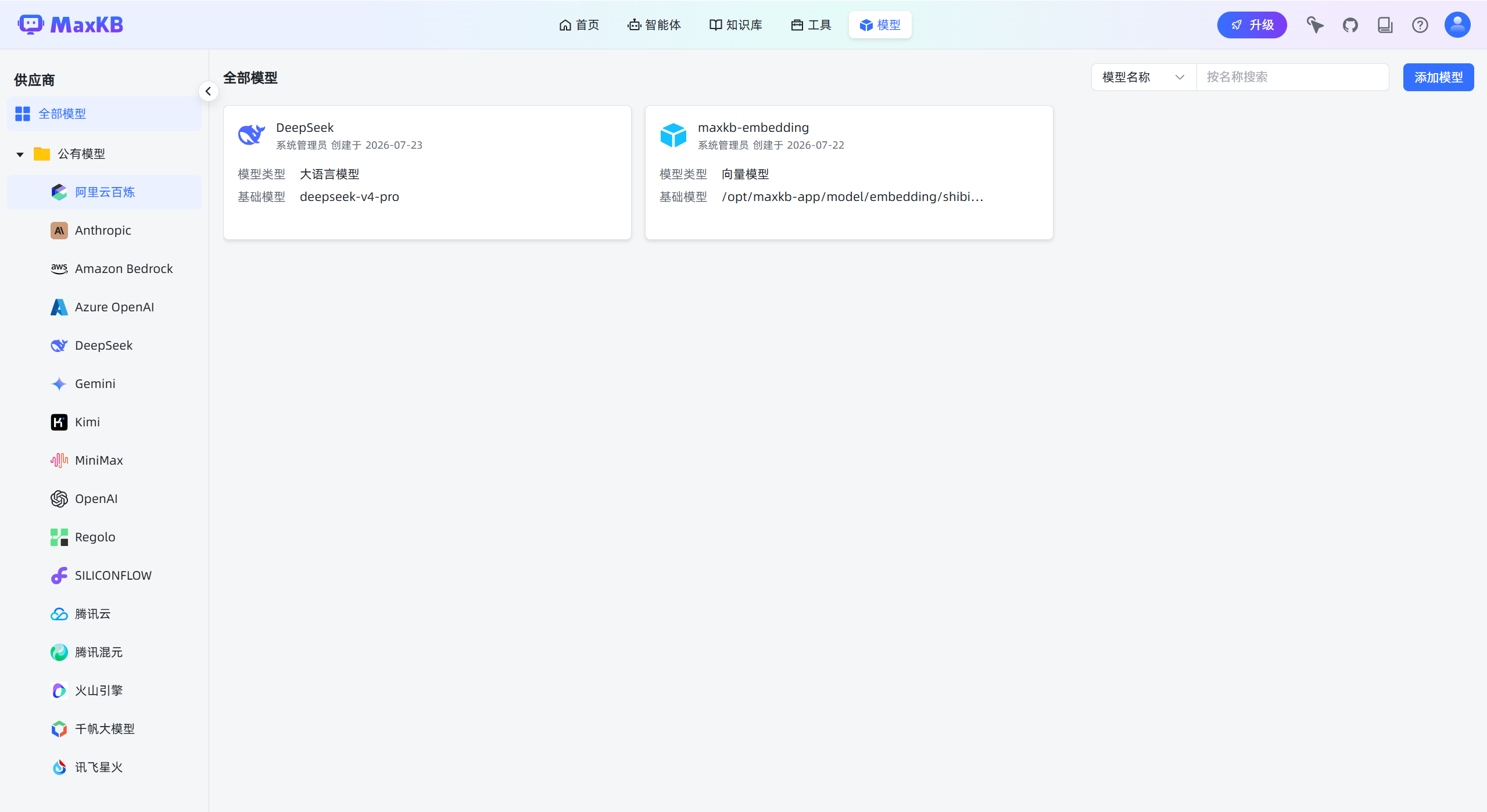Screen dimensions: 1487x812
Task: Open the 模型名称 search type dropdown
Action: pyautogui.click(x=1144, y=77)
